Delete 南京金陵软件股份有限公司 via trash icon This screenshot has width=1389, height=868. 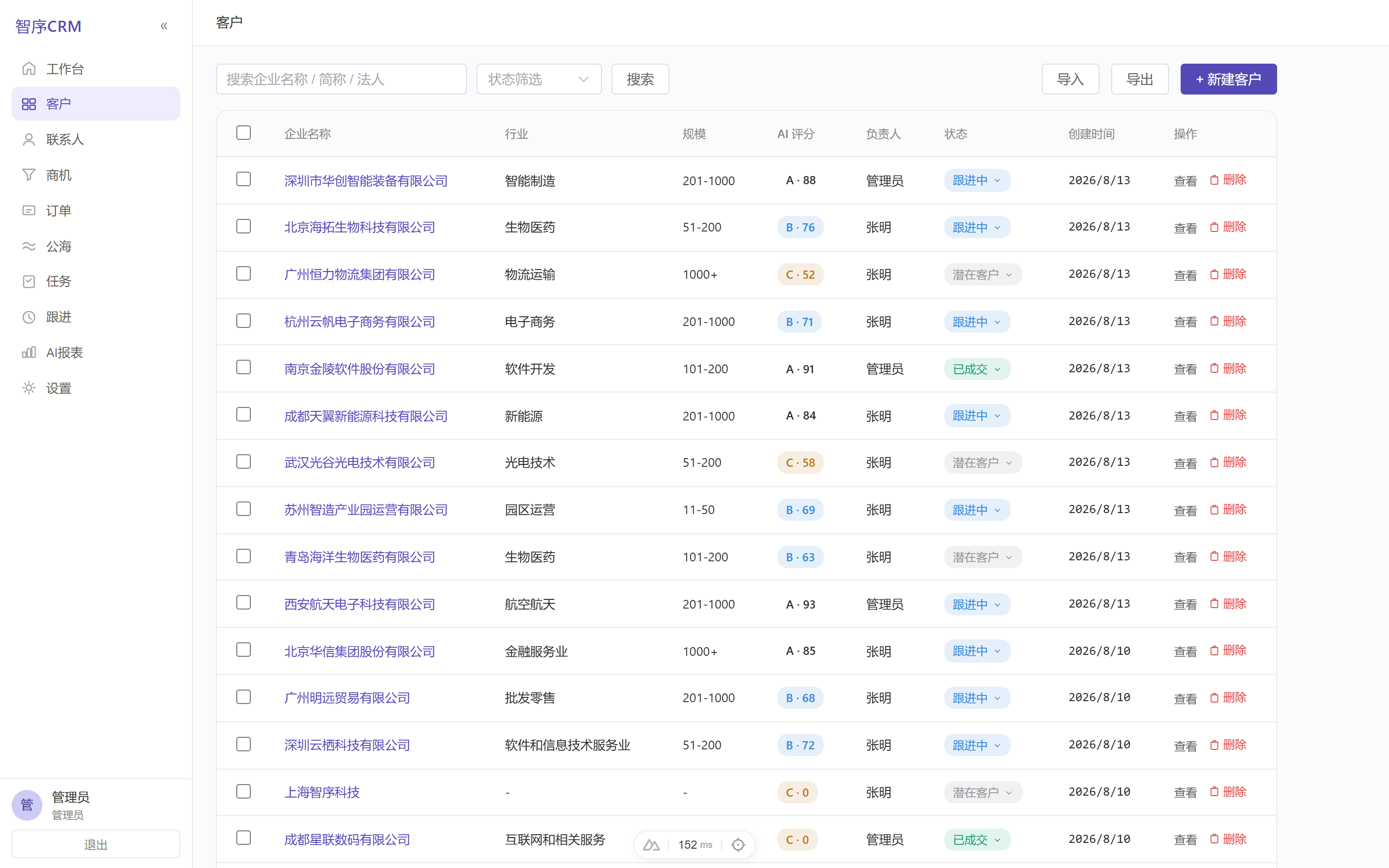pyautogui.click(x=1214, y=368)
